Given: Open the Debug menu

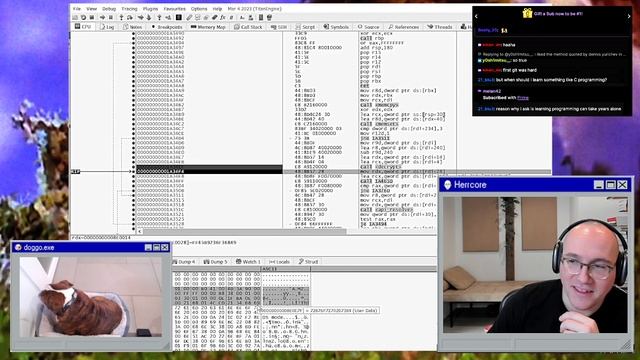Looking at the screenshot, I should pos(109,9).
